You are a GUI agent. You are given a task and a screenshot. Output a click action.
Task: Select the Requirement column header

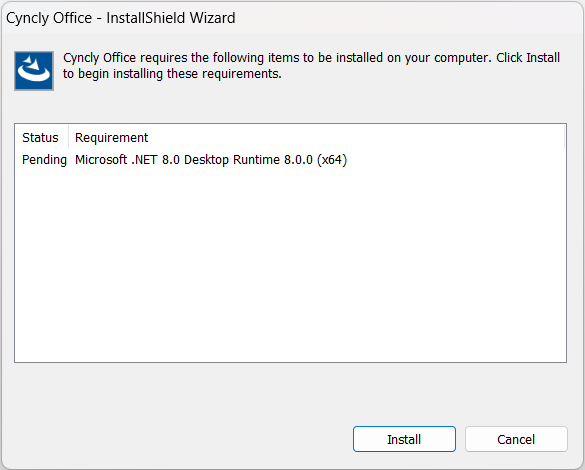317,138
